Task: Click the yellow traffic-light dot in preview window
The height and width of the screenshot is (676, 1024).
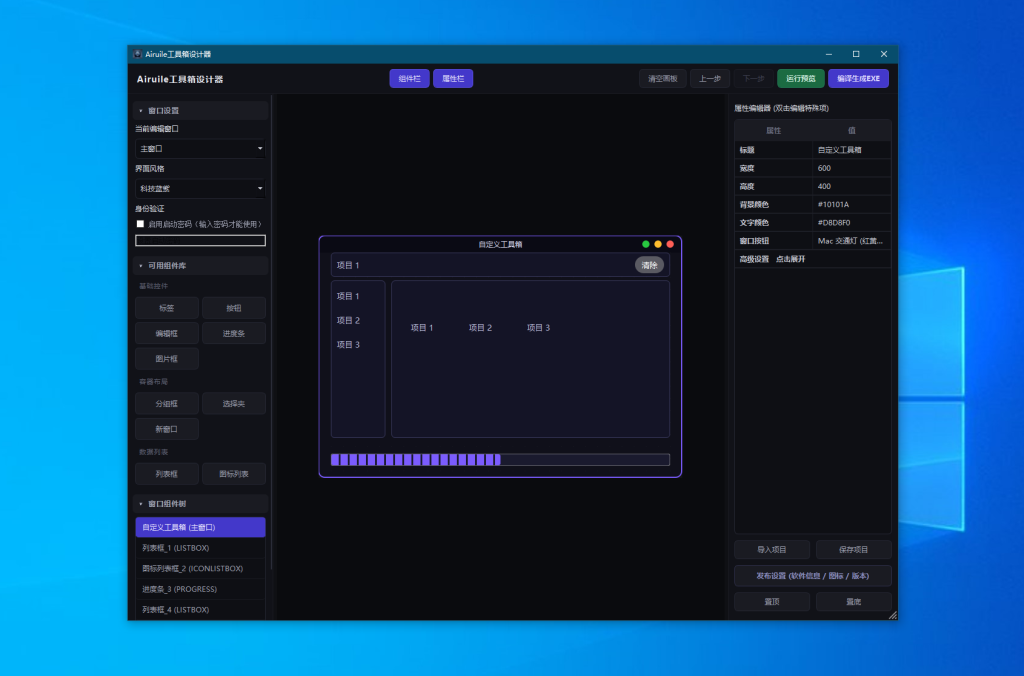Action: [x=658, y=244]
